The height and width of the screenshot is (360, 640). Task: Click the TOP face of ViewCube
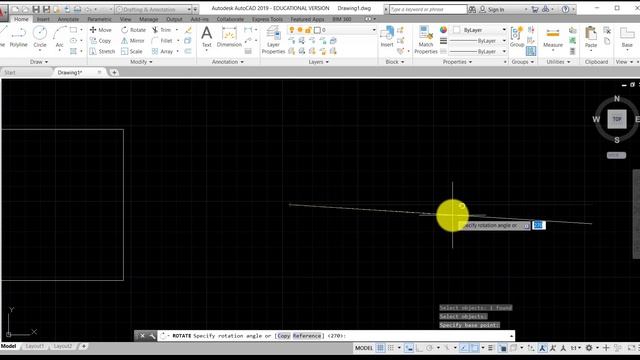[x=617, y=119]
